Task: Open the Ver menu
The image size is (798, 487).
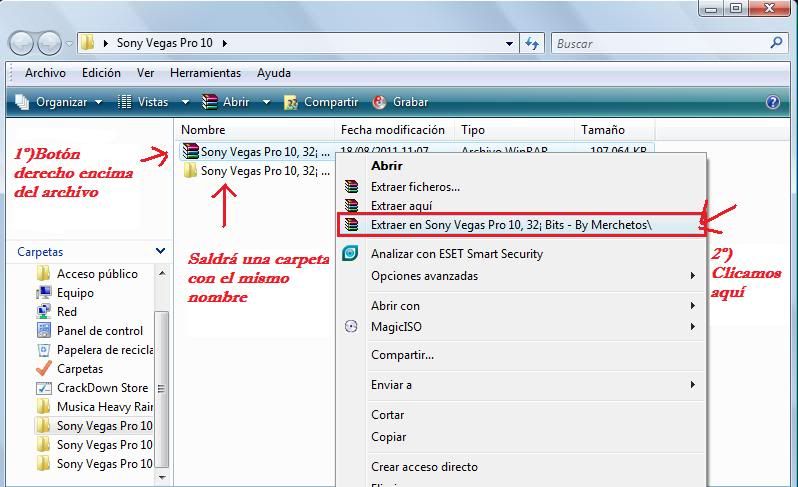Action: pos(145,73)
